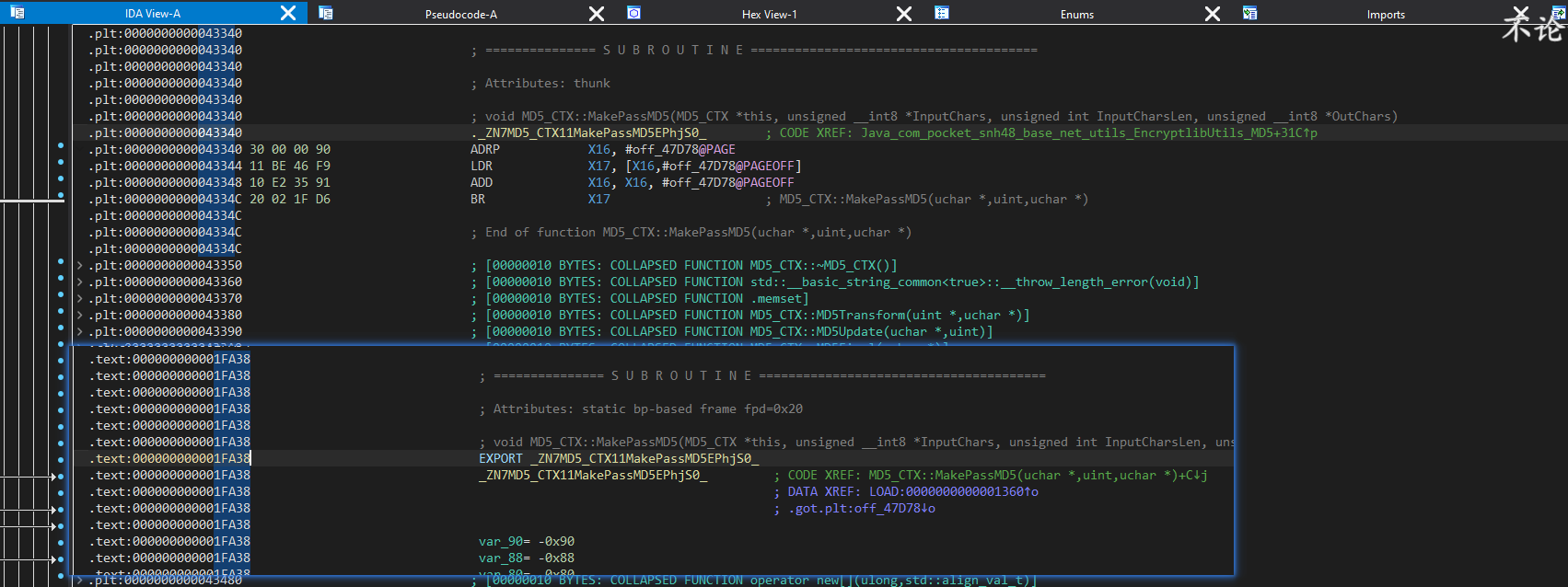Click the Imports tab icon
Screen dimensions: 1568x587
1249,13
